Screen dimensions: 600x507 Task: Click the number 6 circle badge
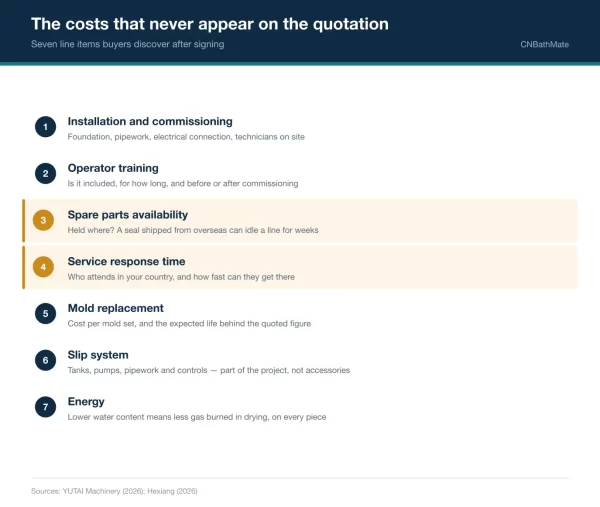tap(46, 360)
